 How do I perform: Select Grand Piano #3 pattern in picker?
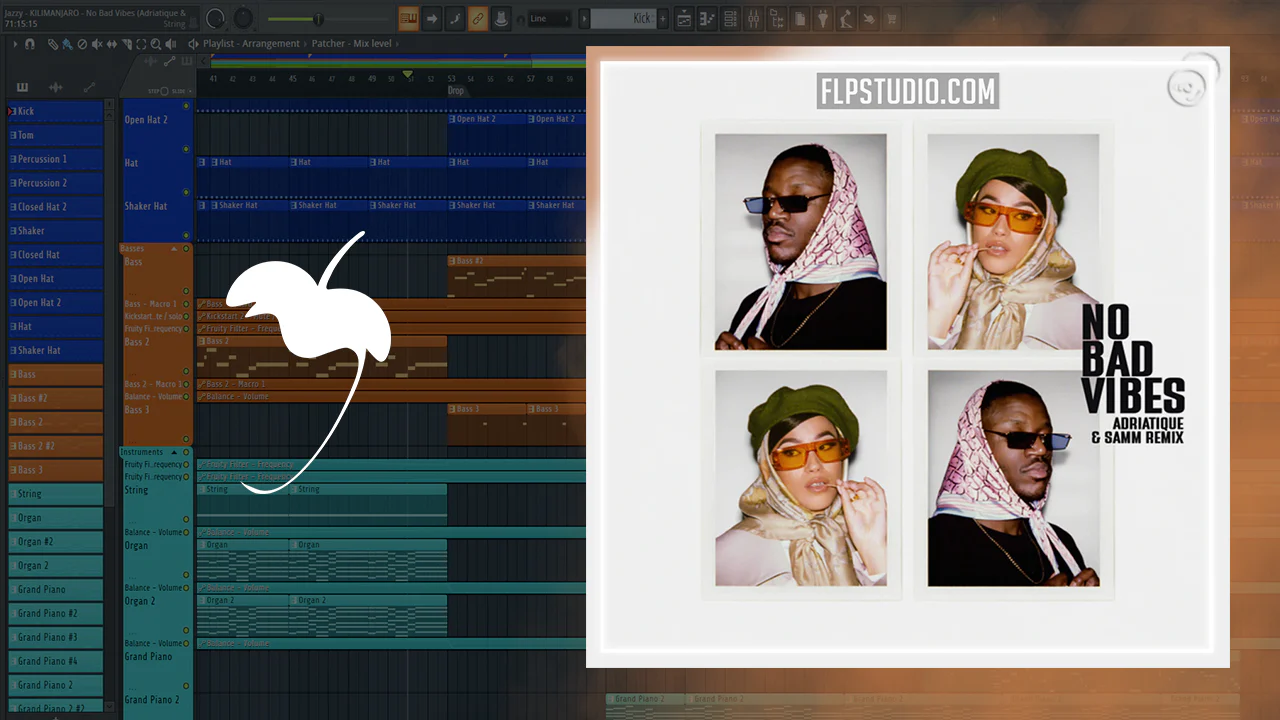click(x=55, y=637)
